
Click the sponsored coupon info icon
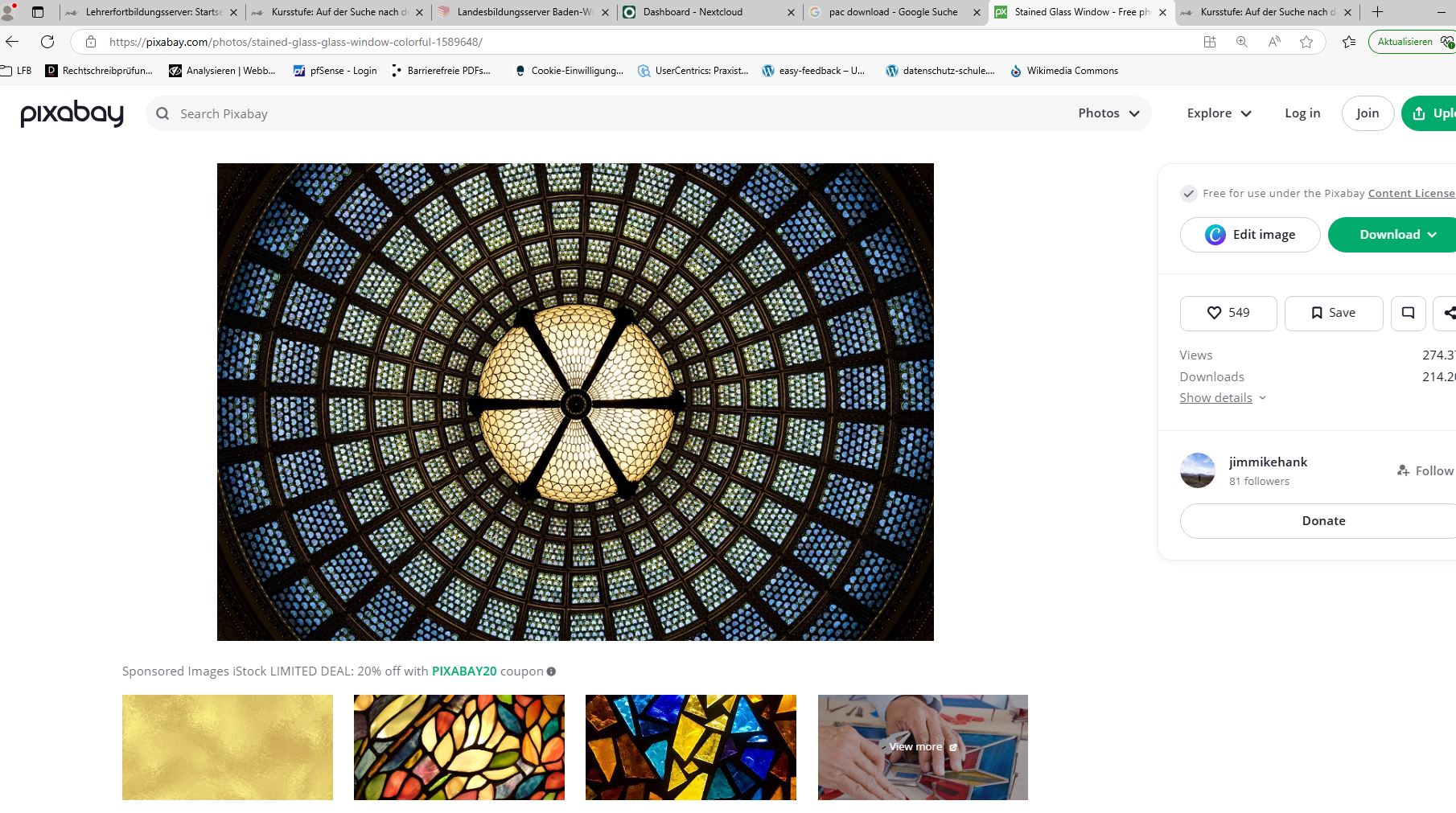tap(551, 671)
